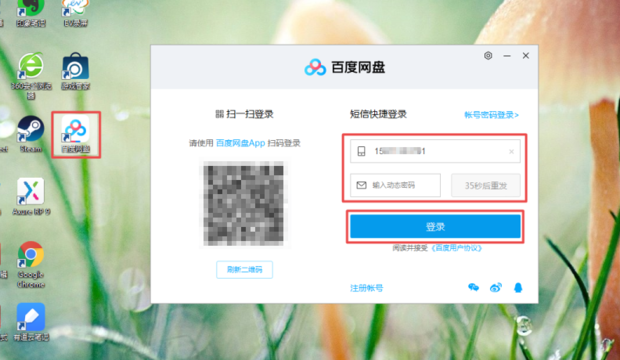Click the 短信快捷登录 heading
620x360 pixels.
[378, 114]
